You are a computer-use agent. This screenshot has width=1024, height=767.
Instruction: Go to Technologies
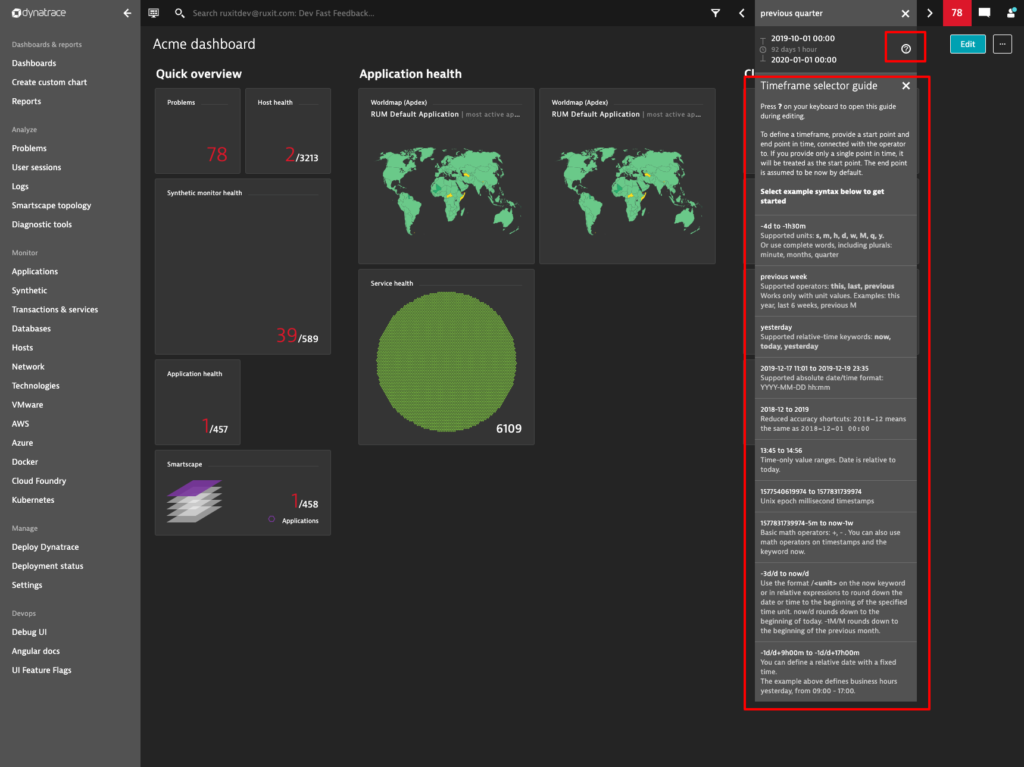pyautogui.click(x=35, y=385)
